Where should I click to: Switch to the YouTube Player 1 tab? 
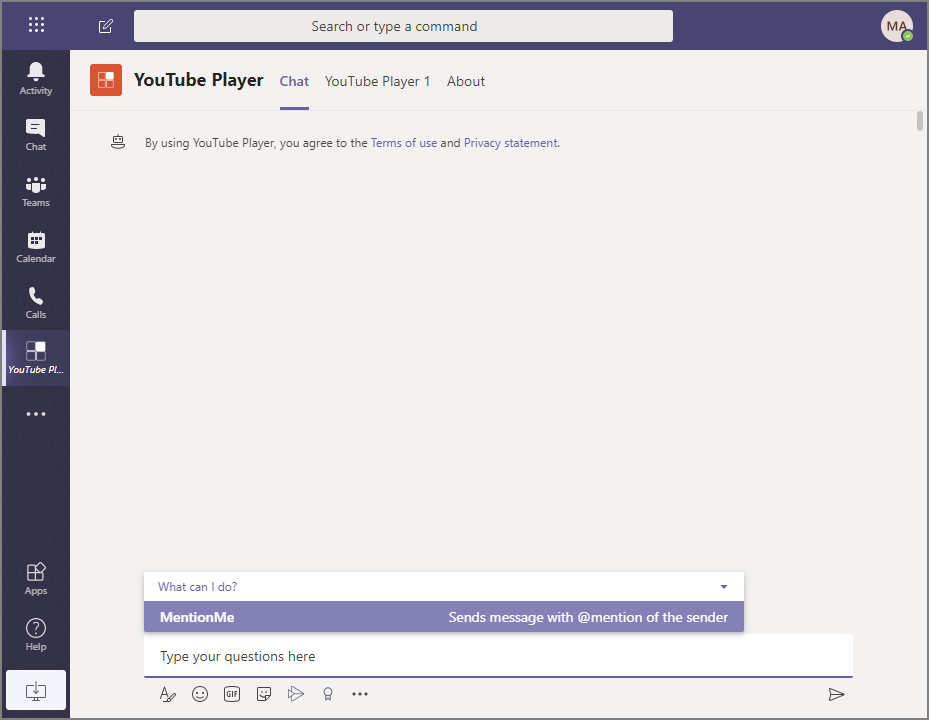coord(377,81)
